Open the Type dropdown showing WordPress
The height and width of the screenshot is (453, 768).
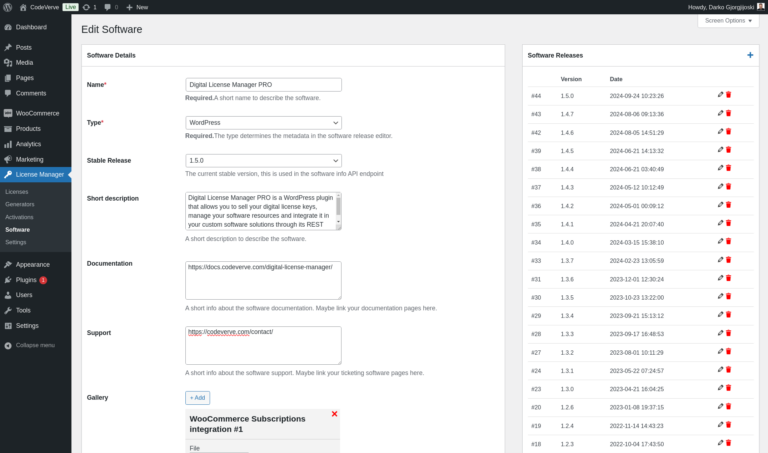pos(263,122)
